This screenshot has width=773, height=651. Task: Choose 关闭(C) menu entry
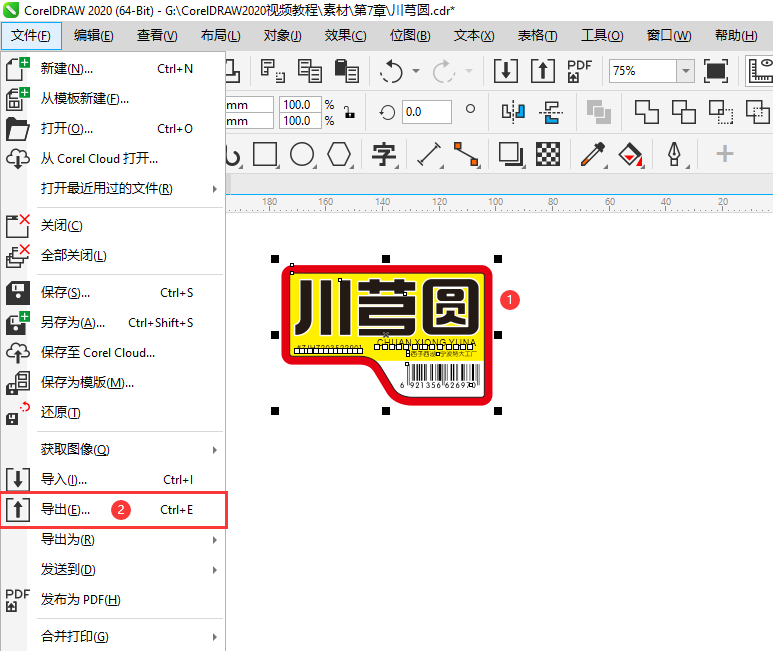113,226
